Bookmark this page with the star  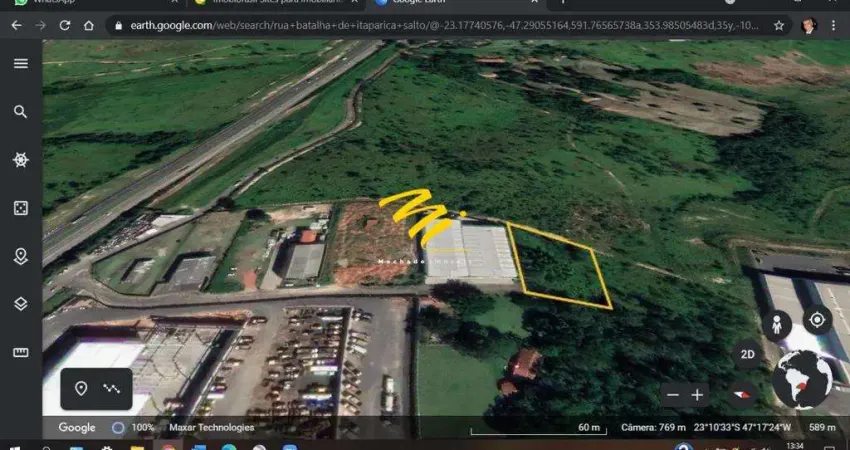click(x=779, y=25)
